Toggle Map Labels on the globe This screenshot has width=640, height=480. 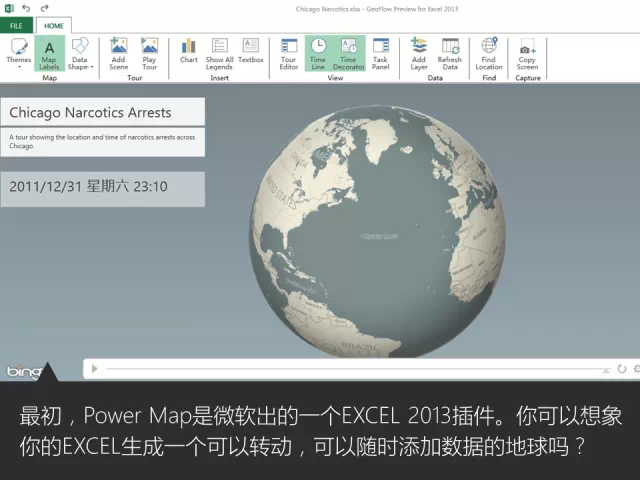[x=49, y=53]
